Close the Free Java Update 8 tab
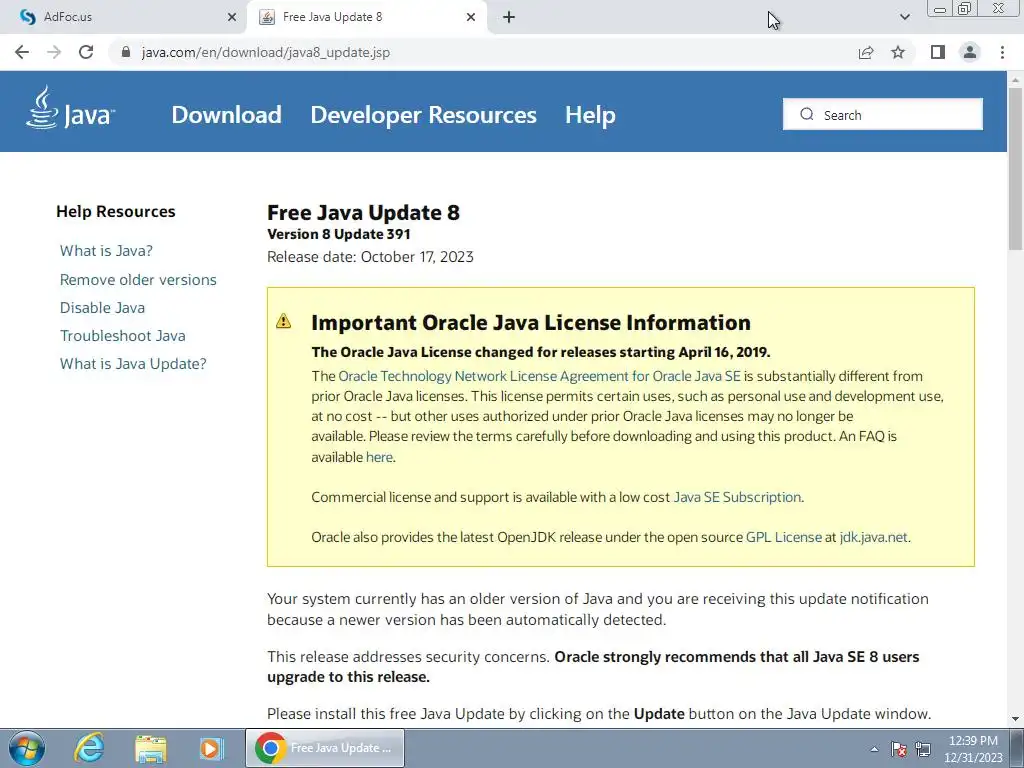 pyautogui.click(x=471, y=17)
